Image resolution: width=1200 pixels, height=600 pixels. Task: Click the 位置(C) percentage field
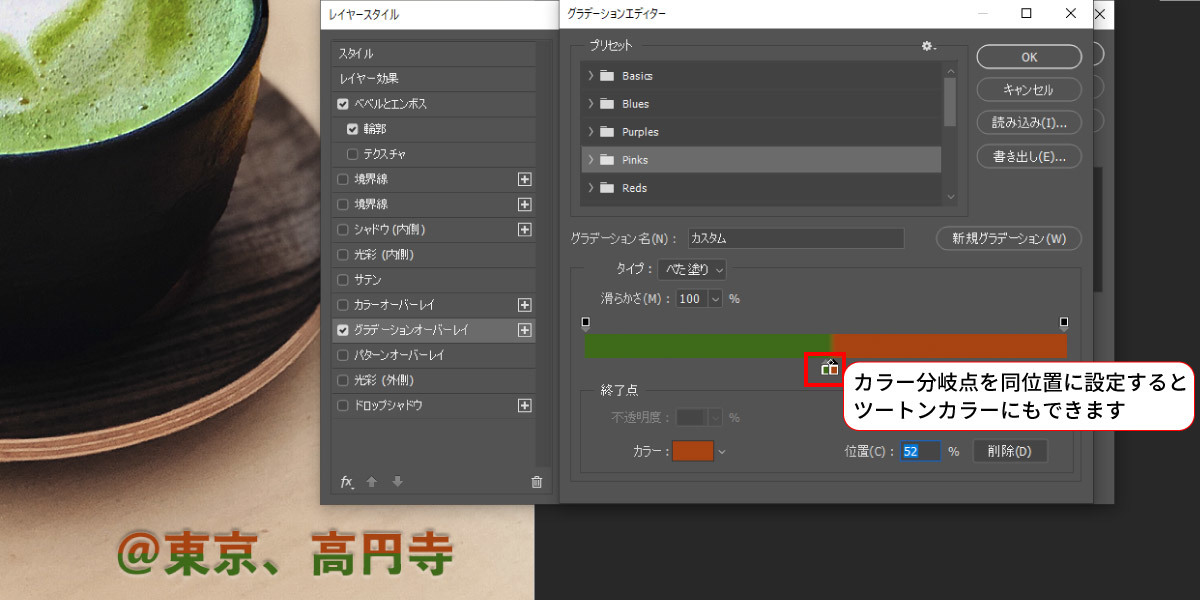pyautogui.click(x=921, y=451)
